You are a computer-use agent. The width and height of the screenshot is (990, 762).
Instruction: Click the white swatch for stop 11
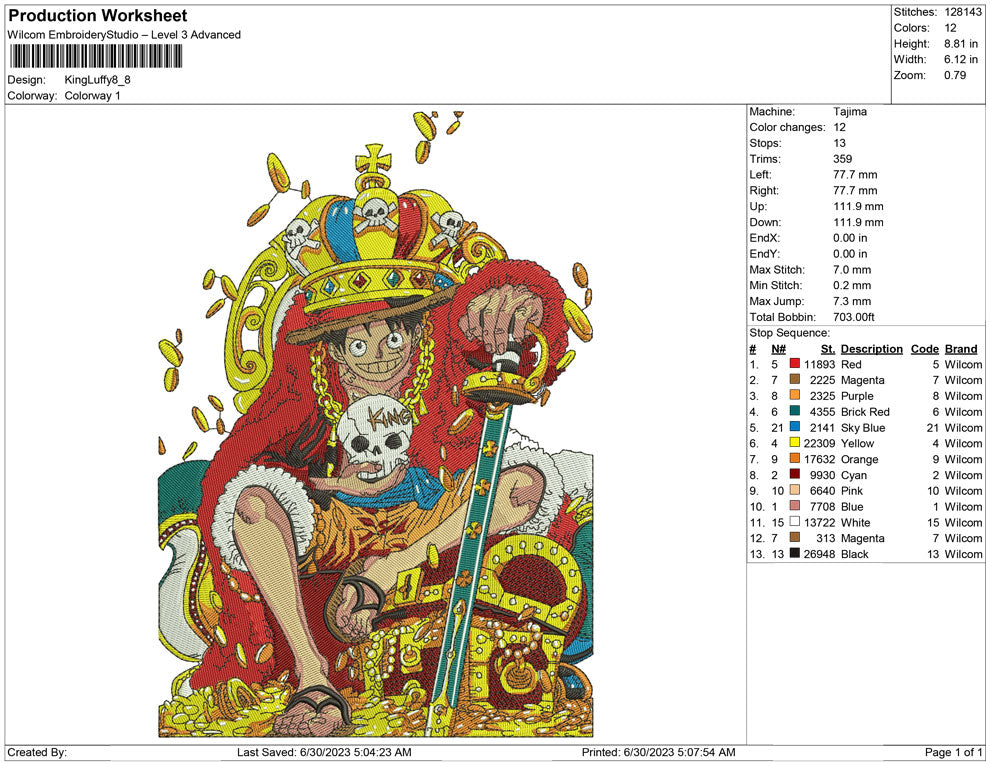point(795,523)
